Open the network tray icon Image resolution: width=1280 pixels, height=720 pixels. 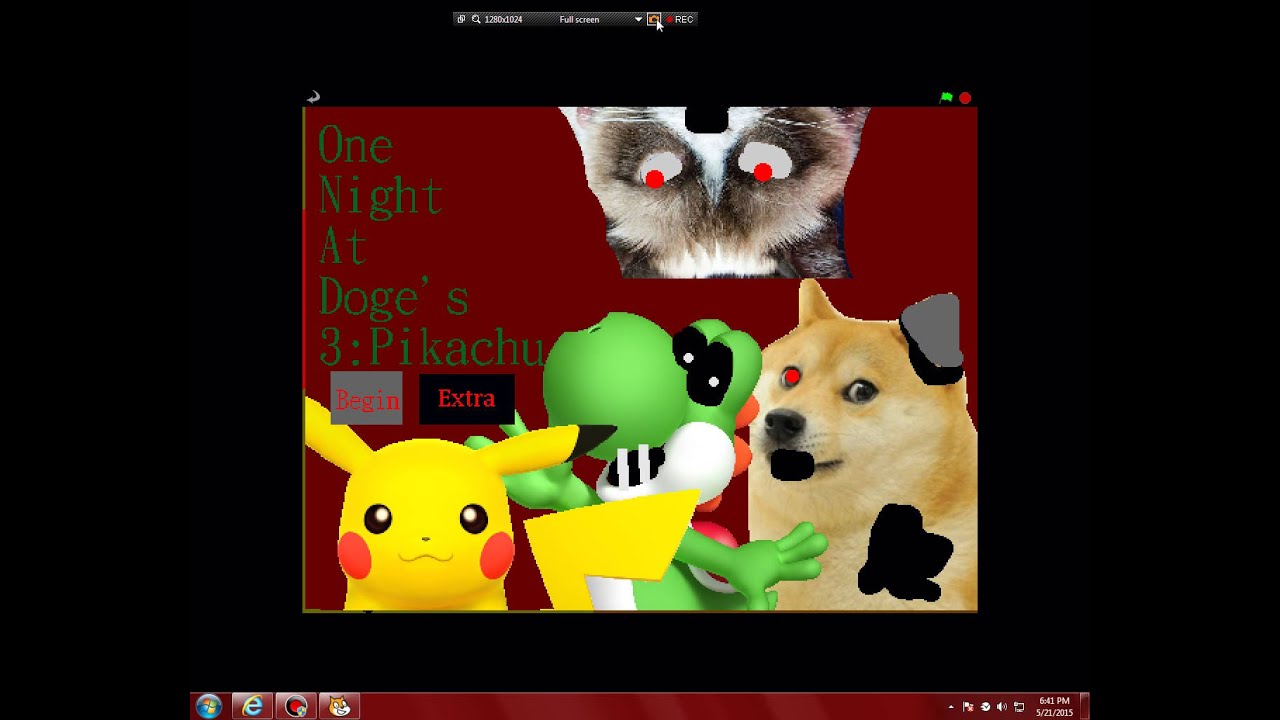(x=1019, y=707)
